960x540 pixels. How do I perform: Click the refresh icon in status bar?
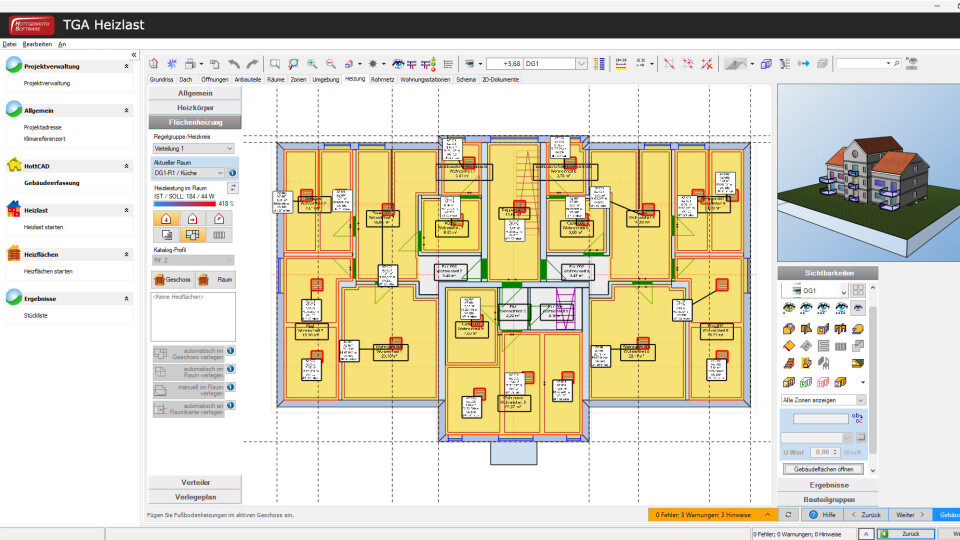(x=789, y=514)
